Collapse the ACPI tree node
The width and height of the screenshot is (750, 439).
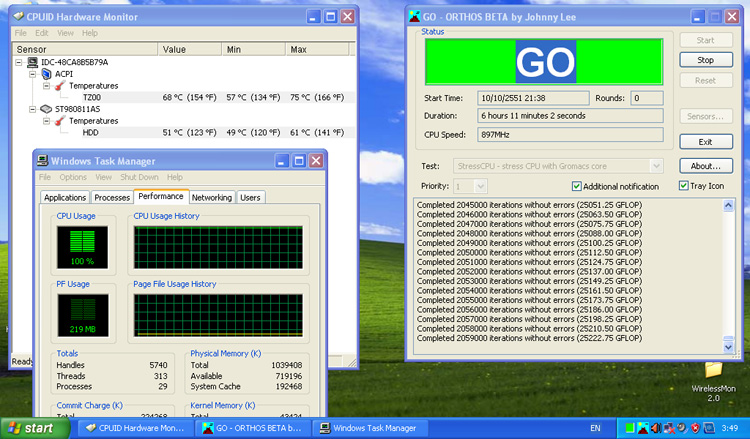[33, 74]
